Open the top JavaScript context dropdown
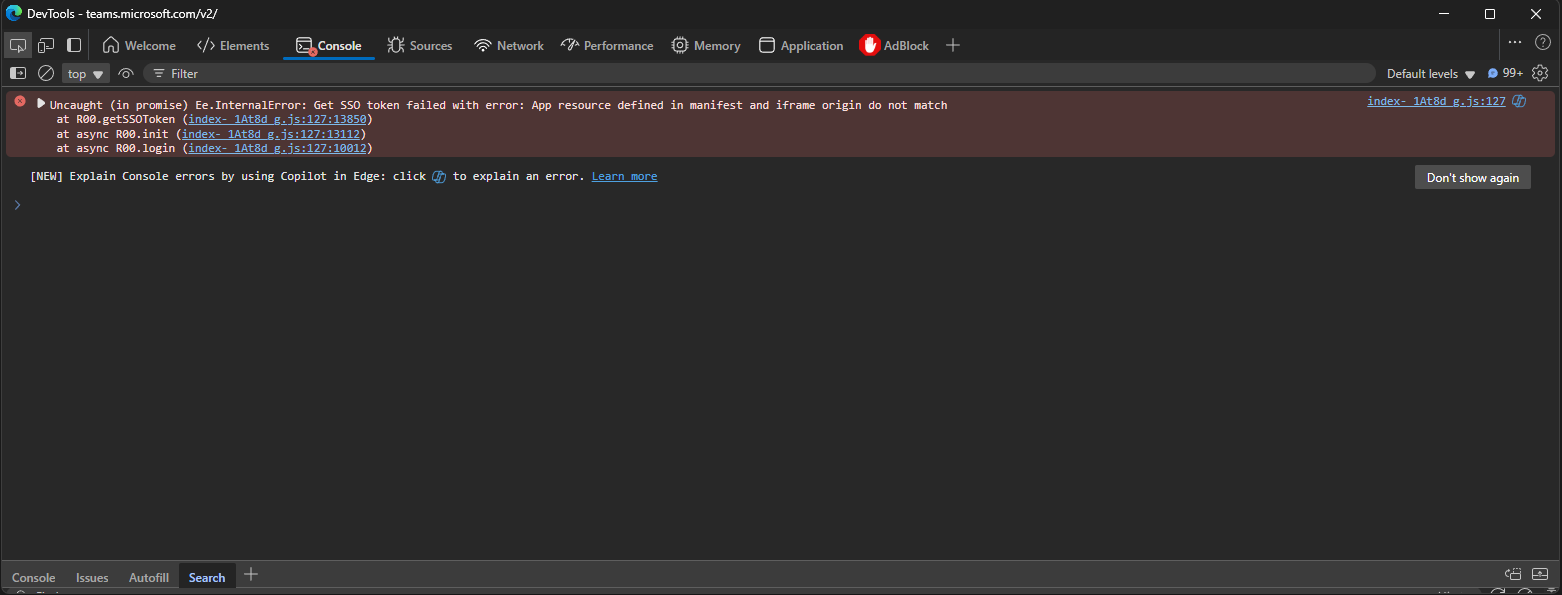Image resolution: width=1562 pixels, height=595 pixels. pos(86,74)
